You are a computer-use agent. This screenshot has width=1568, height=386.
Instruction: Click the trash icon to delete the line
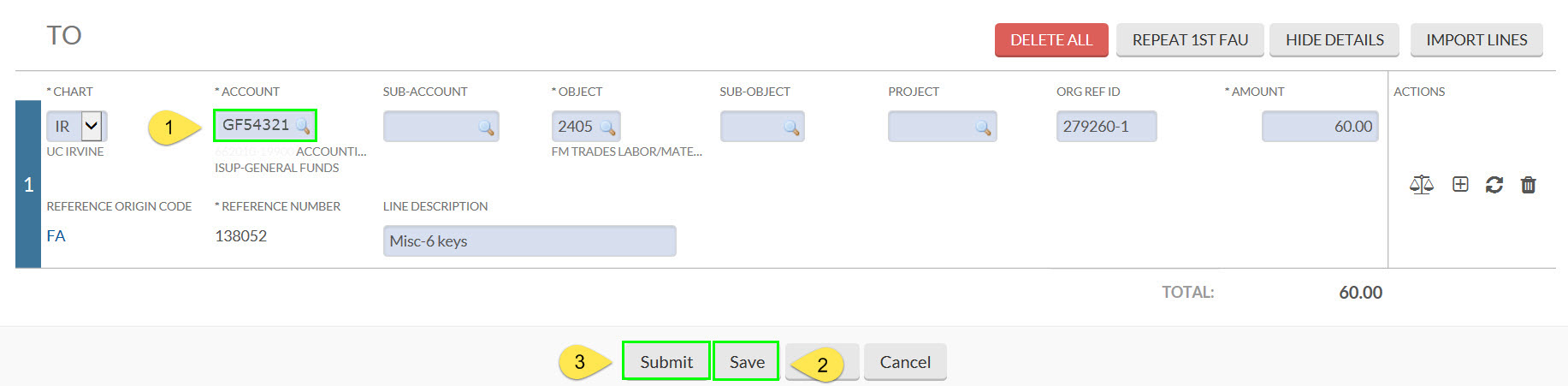point(1528,184)
